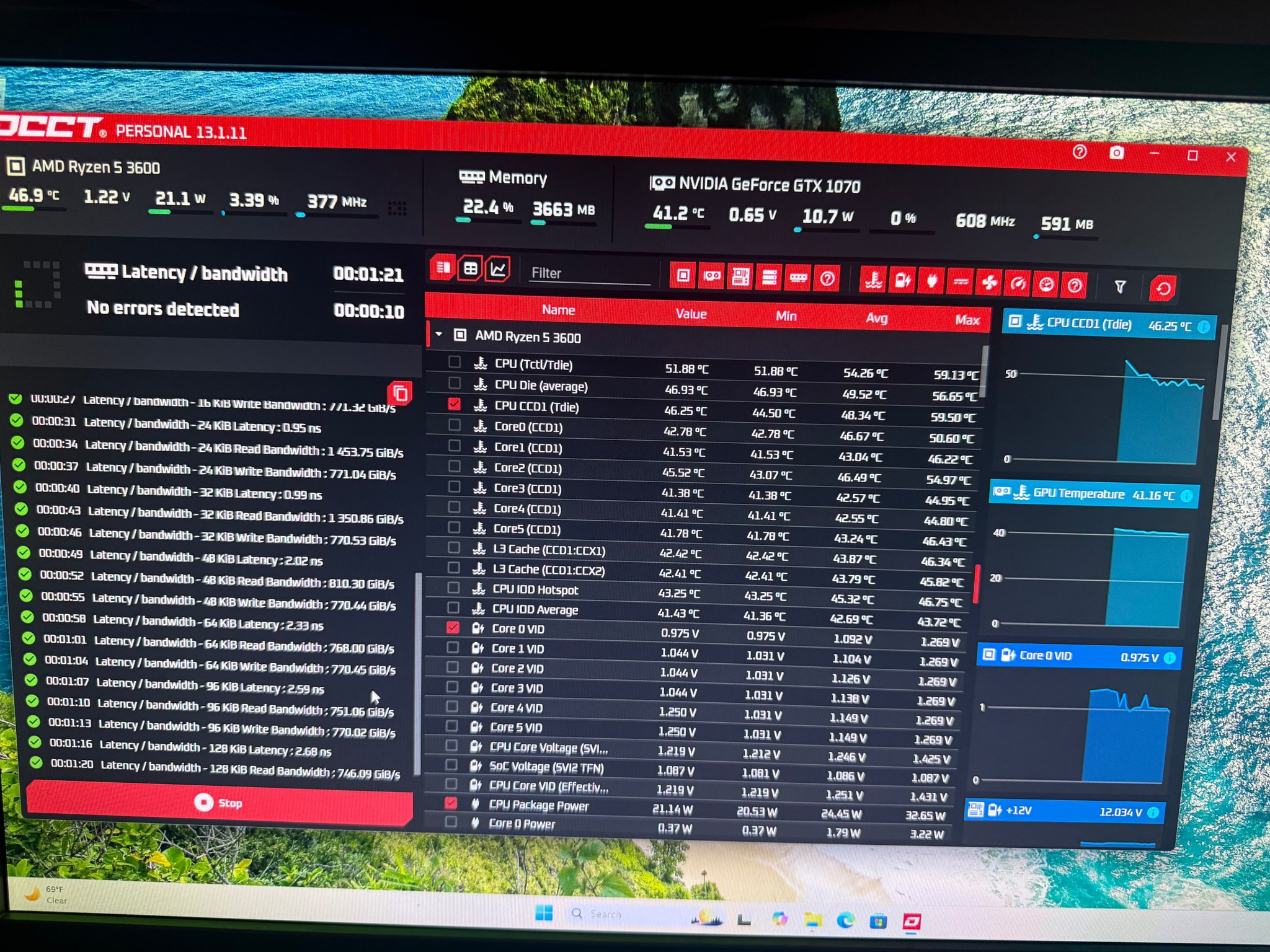Screen dimensions: 1270x952
Task: Click the reset min/max values icon
Action: [1163, 288]
